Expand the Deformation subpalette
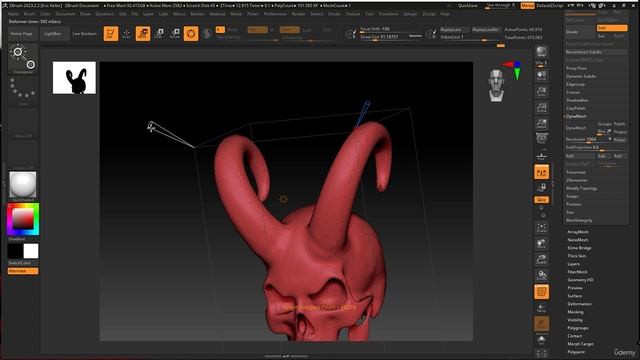640x360 pixels. [x=579, y=304]
